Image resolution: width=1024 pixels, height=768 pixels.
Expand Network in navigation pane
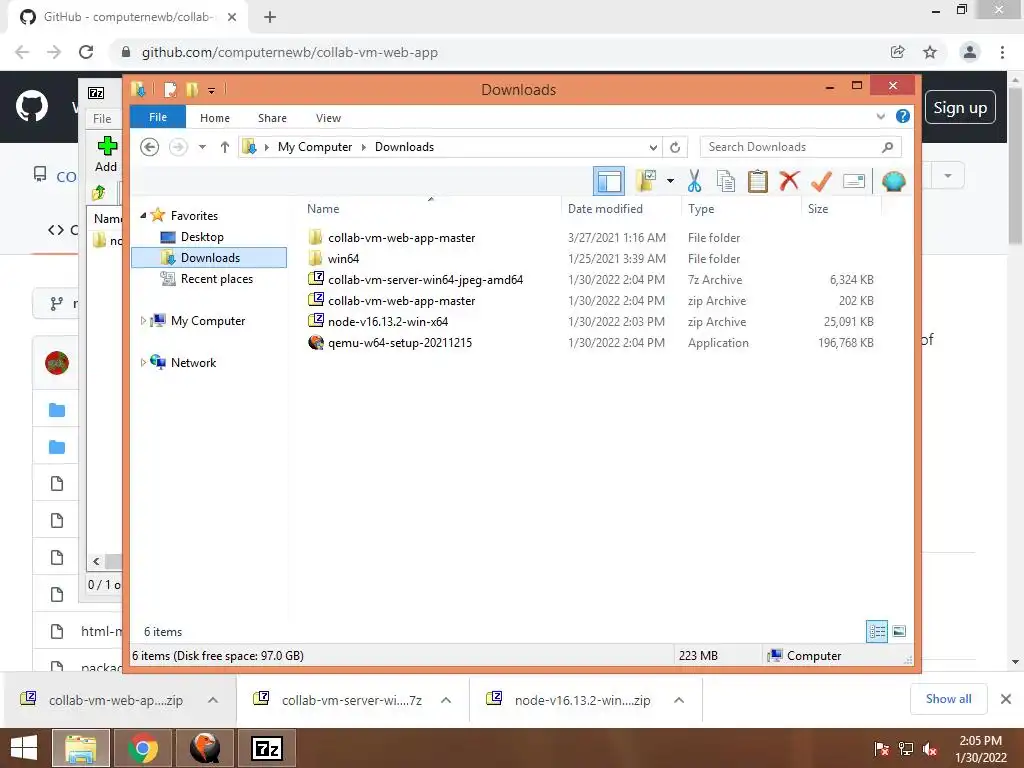[143, 362]
